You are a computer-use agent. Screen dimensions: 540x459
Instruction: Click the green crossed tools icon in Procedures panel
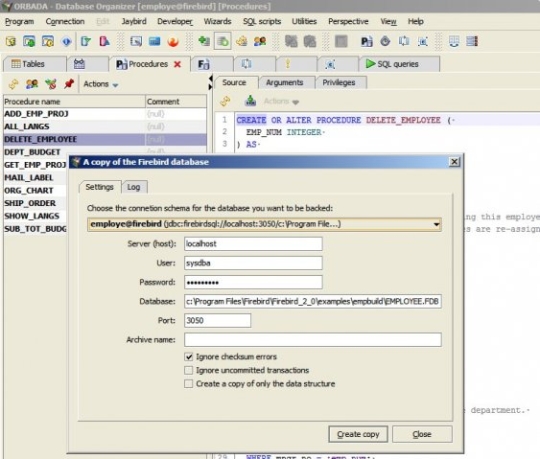pos(51,84)
